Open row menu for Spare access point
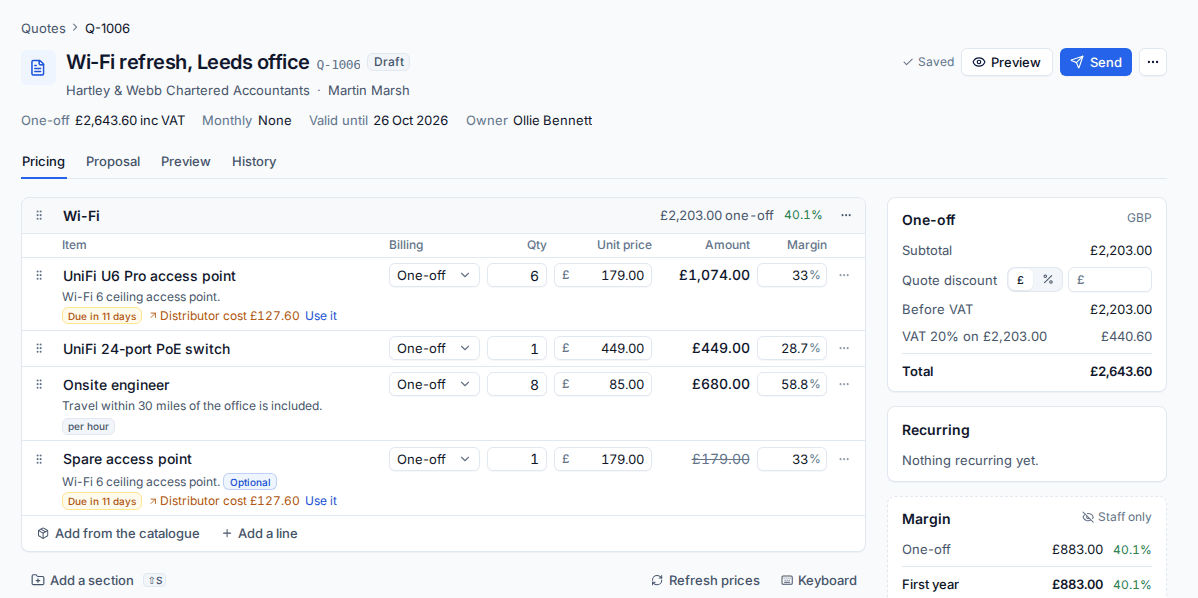Image resolution: width=1198 pixels, height=598 pixels. coord(844,459)
